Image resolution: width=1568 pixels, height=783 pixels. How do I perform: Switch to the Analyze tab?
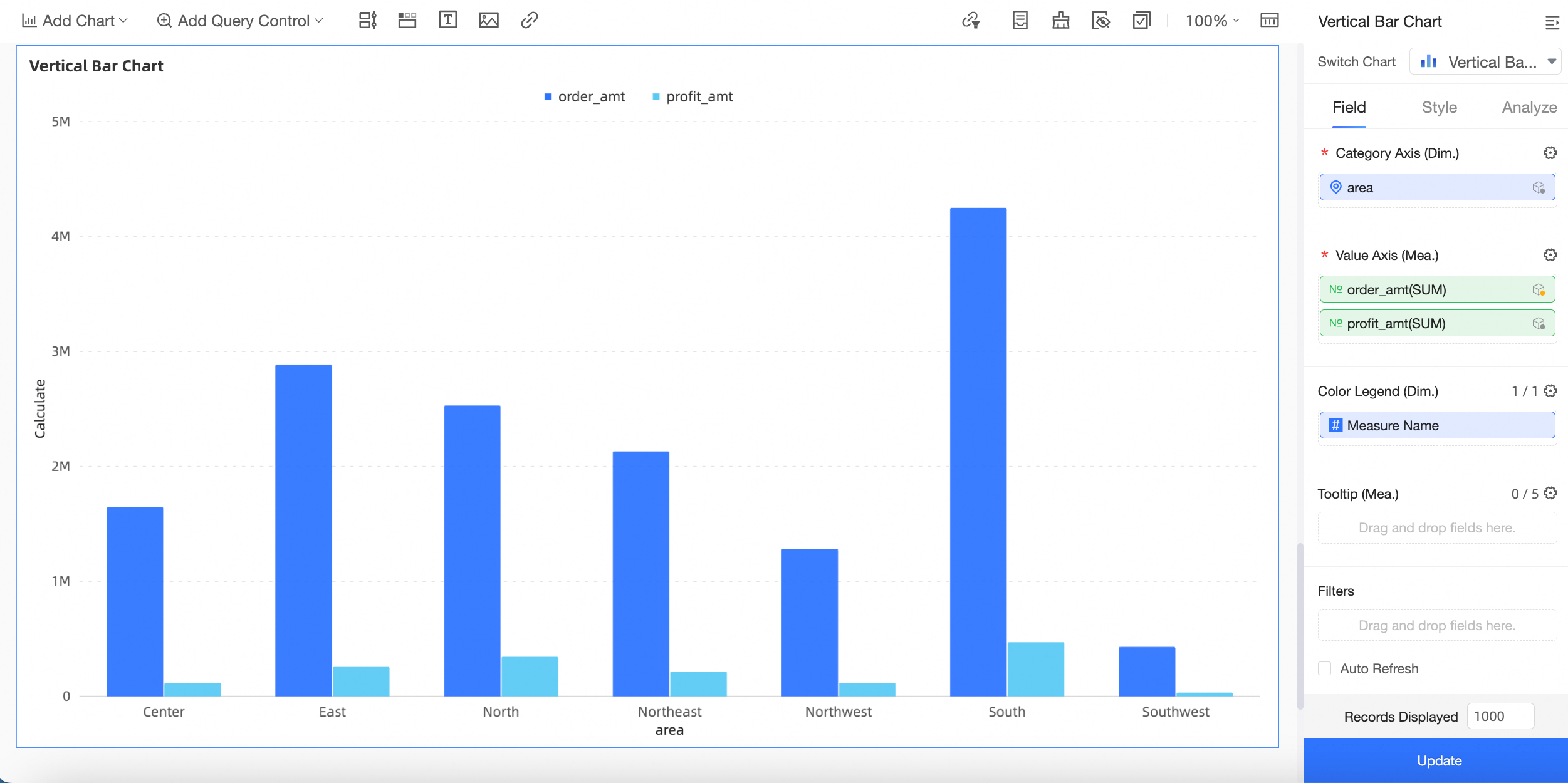tap(1529, 108)
